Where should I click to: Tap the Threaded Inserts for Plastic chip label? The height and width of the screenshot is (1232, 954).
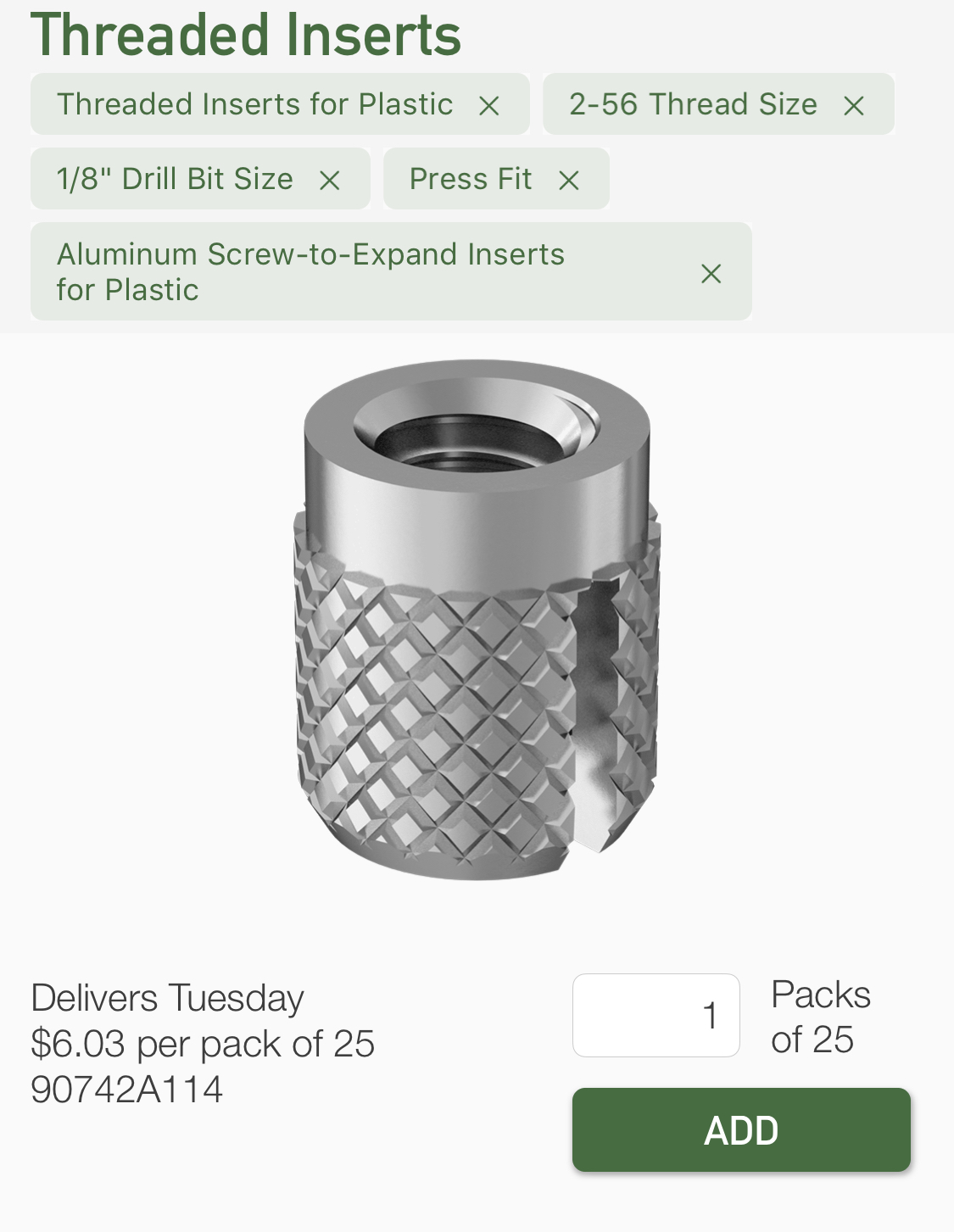point(254,104)
